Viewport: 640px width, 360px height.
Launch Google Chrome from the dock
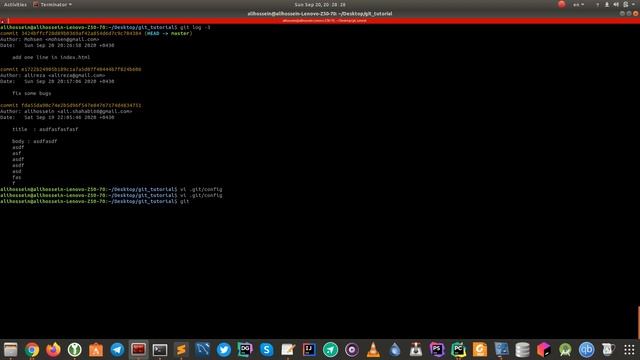point(32,350)
